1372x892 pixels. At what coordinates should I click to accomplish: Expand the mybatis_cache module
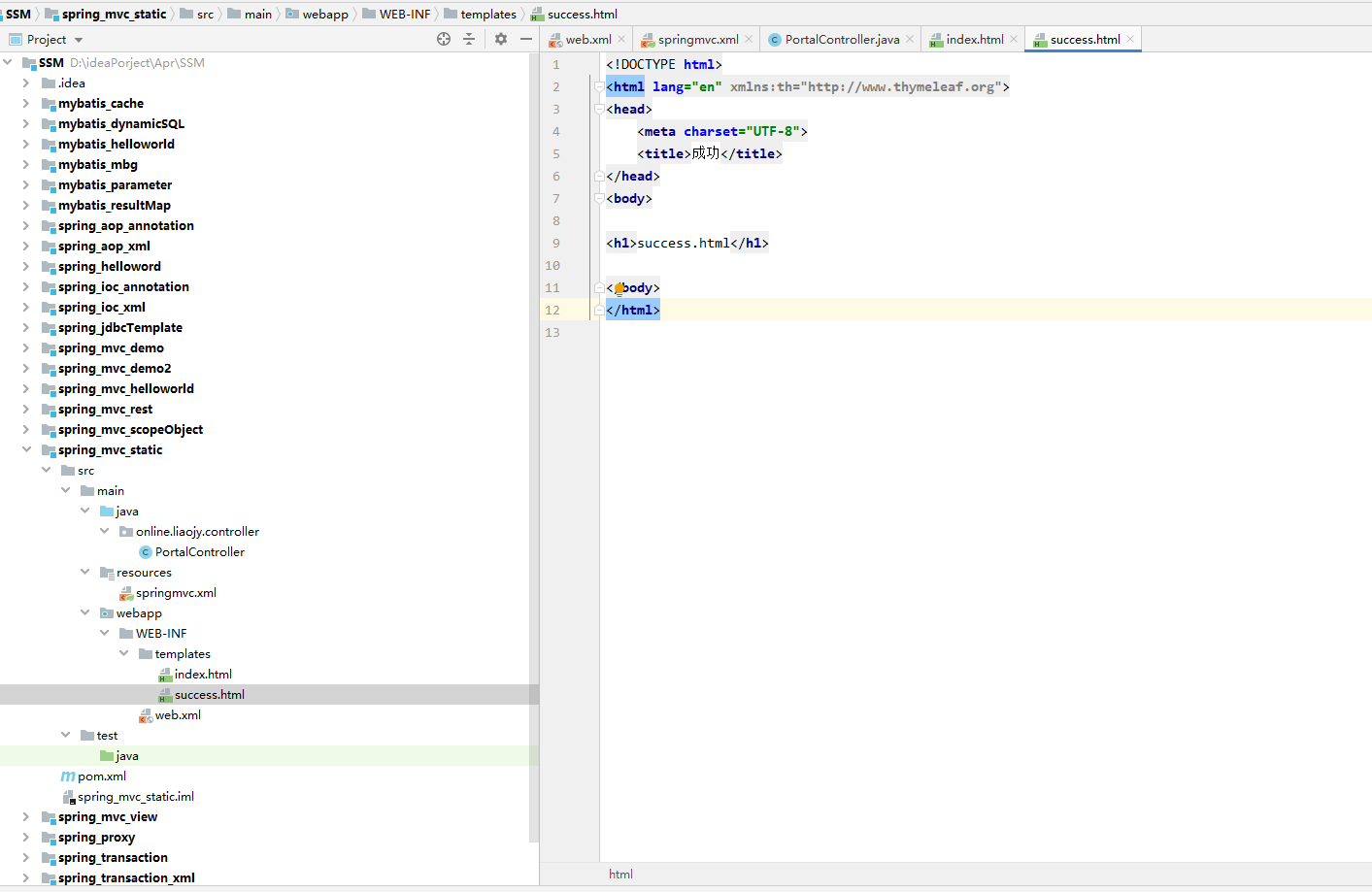coord(26,103)
